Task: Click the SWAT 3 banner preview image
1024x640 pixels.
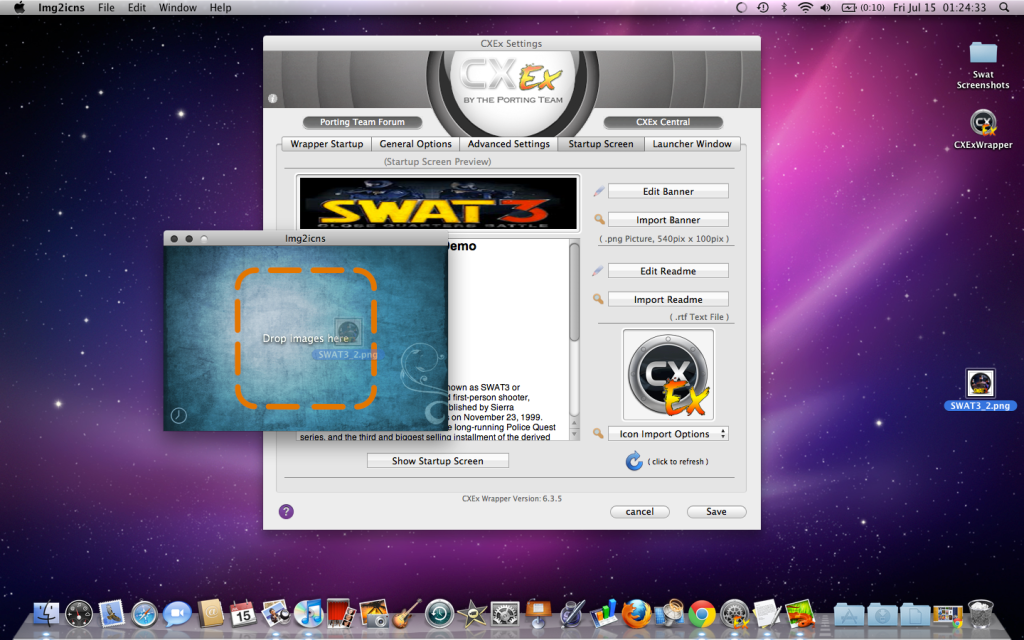Action: (438, 203)
